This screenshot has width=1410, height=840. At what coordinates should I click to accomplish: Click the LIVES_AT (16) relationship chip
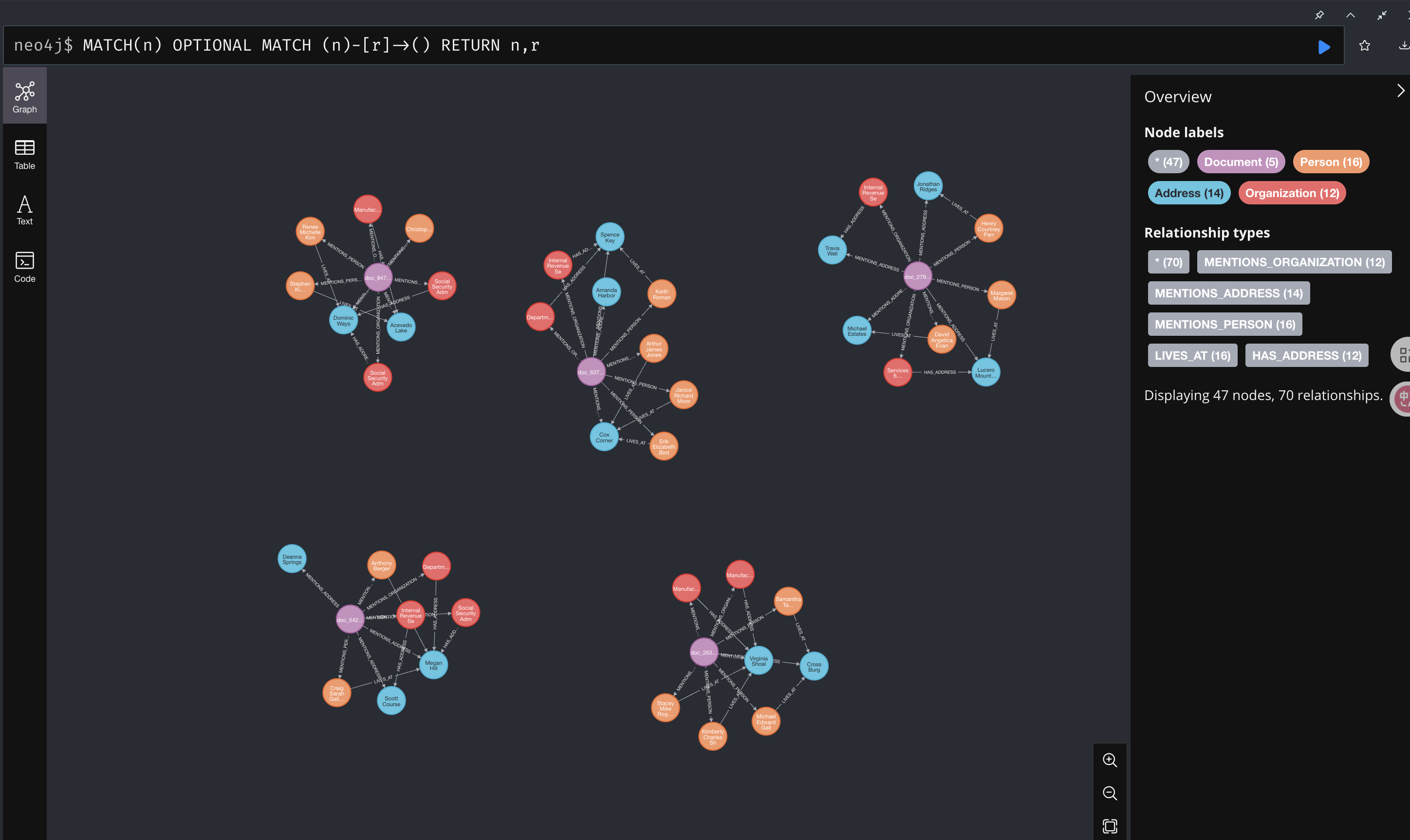(1192, 356)
